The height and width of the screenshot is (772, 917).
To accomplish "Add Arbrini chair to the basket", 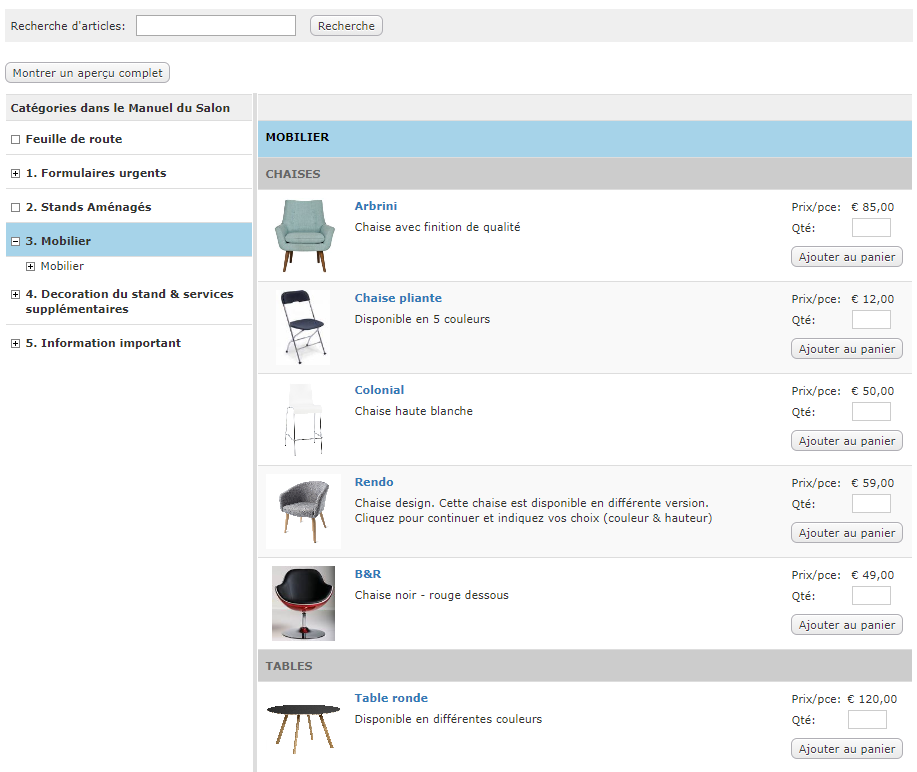I will pyautogui.click(x=847, y=257).
